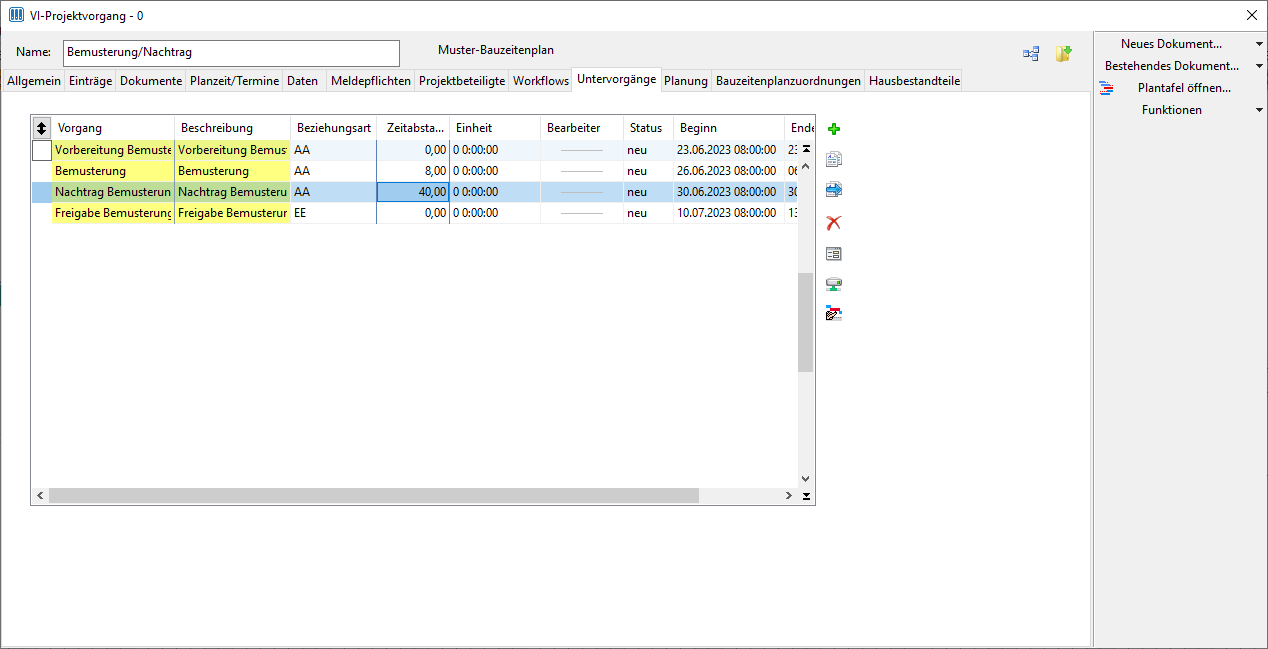Click the Einheit column header
1268x649 pixels.
tap(495, 128)
